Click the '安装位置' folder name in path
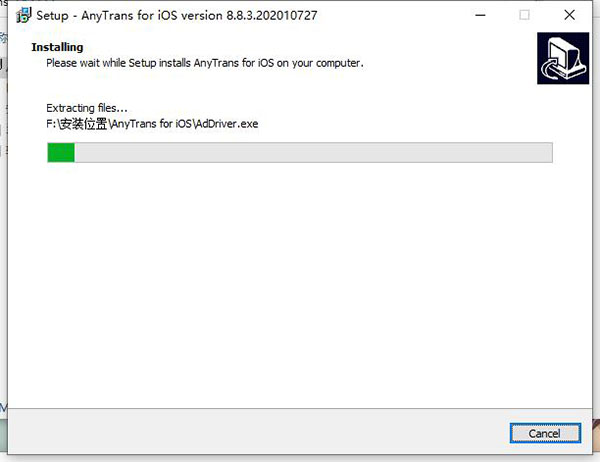600x462 pixels. click(x=83, y=123)
